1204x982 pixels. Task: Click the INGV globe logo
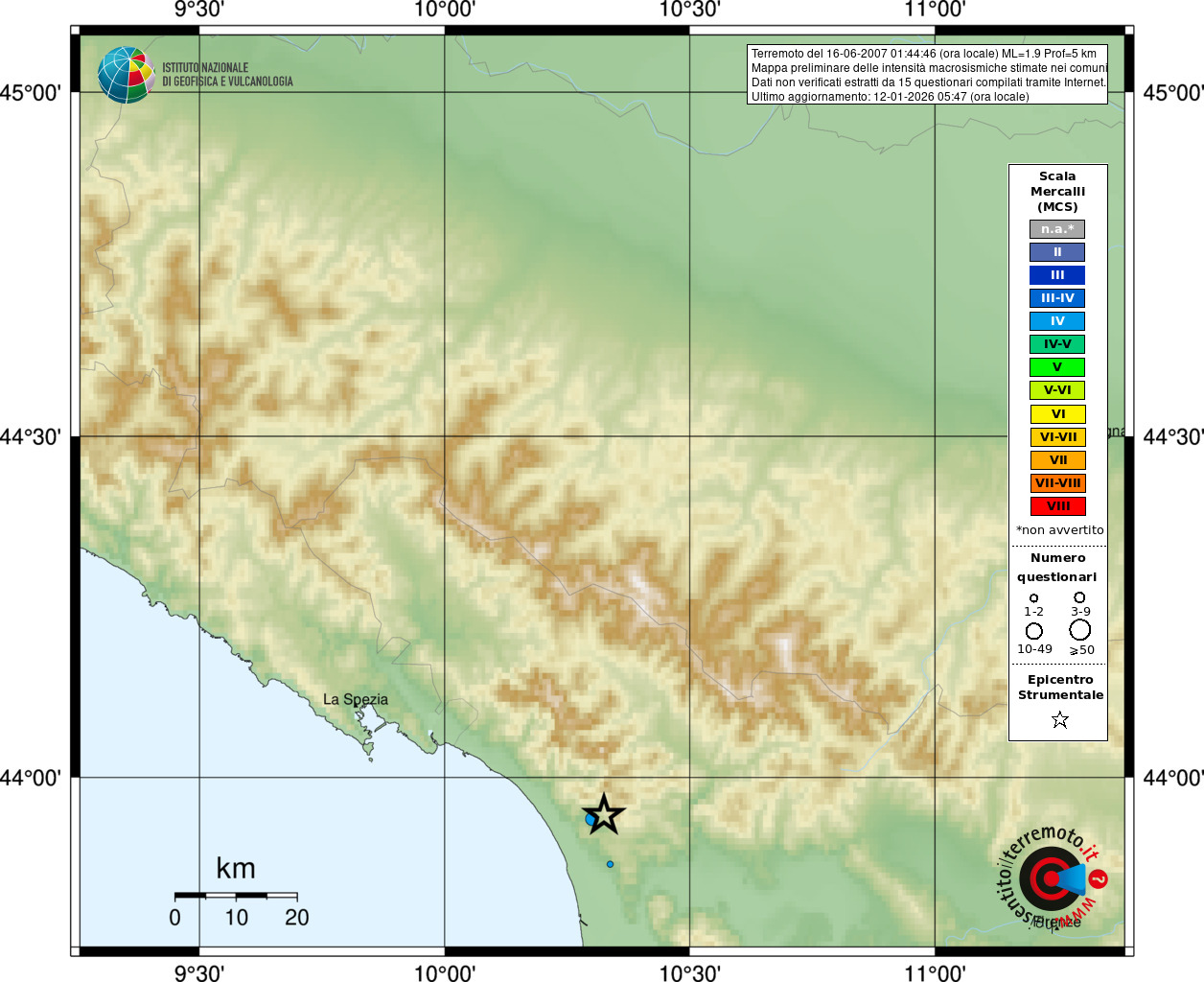pos(126,75)
